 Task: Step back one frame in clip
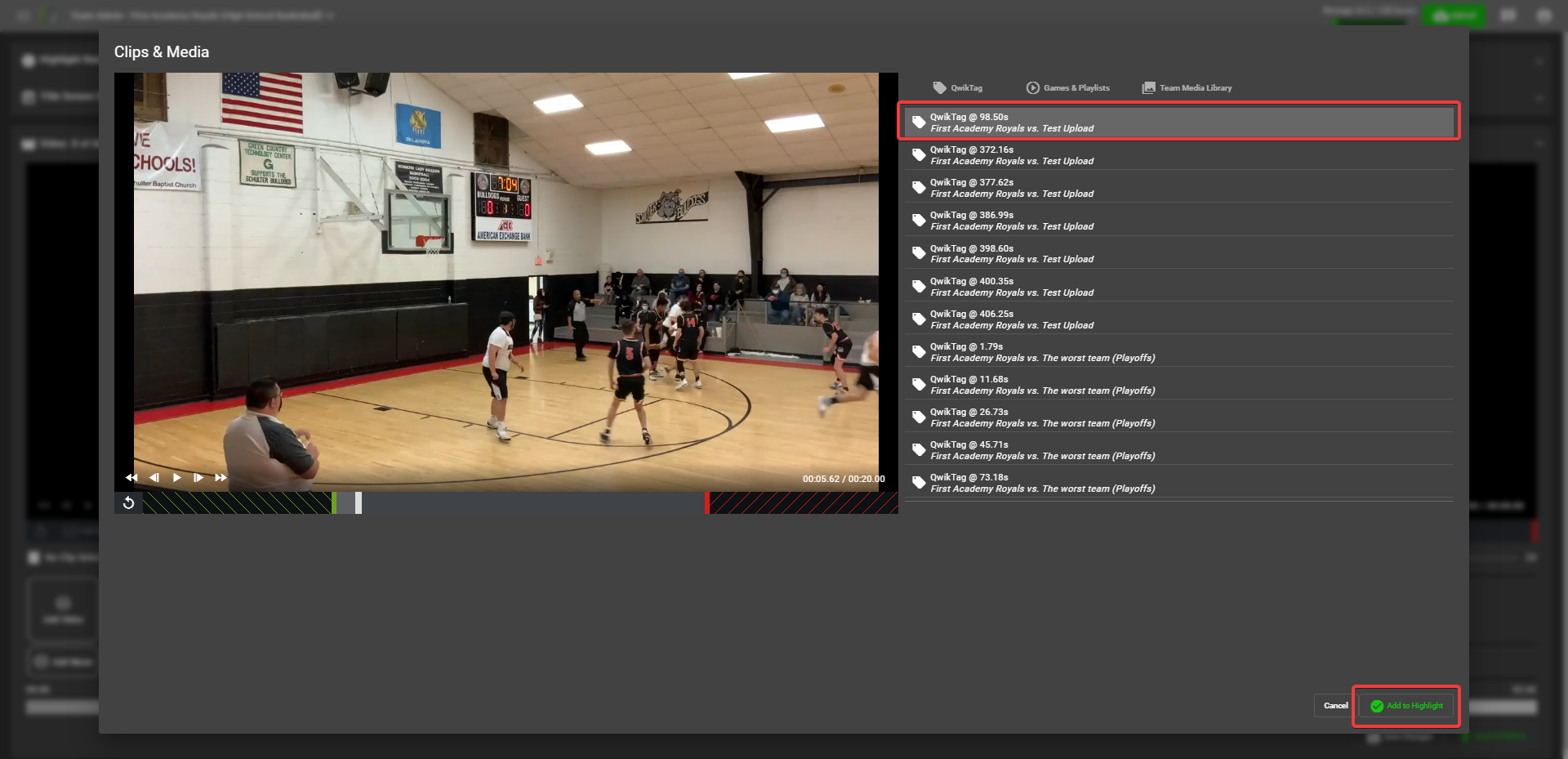pos(154,477)
